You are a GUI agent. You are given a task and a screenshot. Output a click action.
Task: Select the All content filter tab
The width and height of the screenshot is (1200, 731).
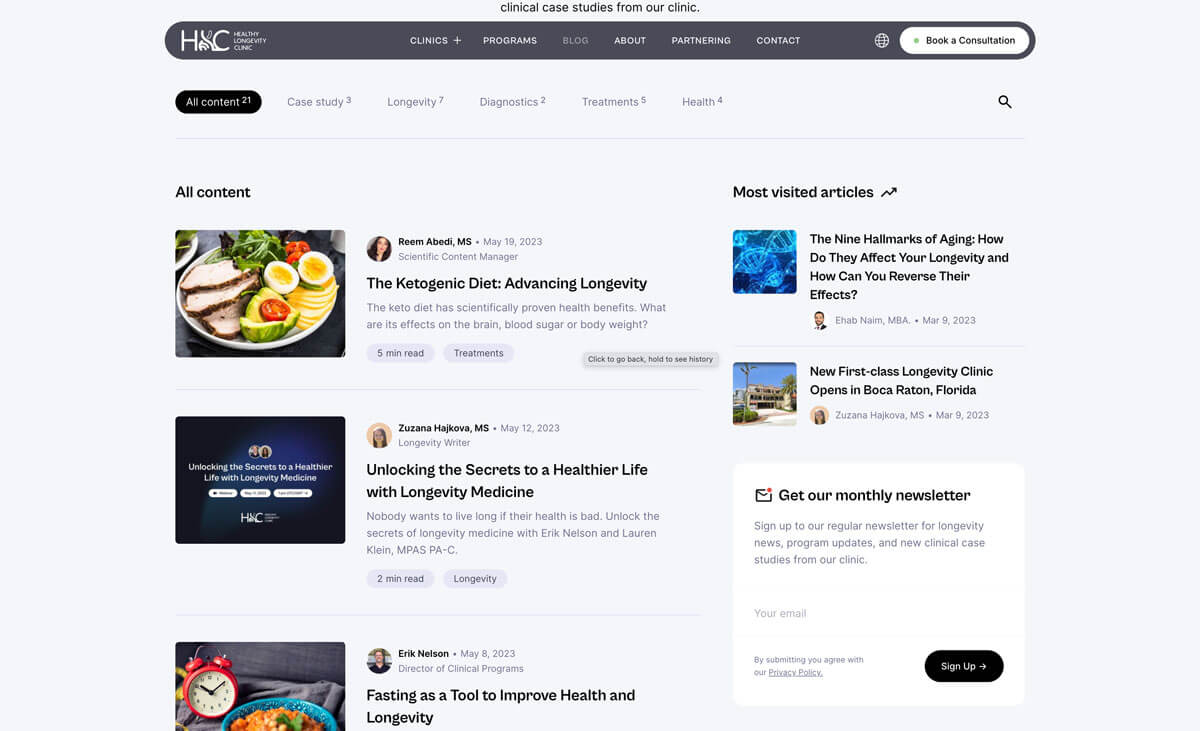(x=218, y=102)
